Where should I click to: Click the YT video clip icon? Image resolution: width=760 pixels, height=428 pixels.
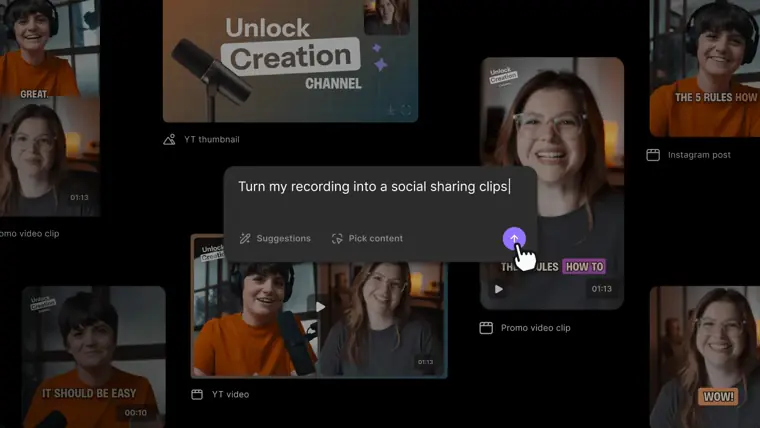pyautogui.click(x=197, y=395)
